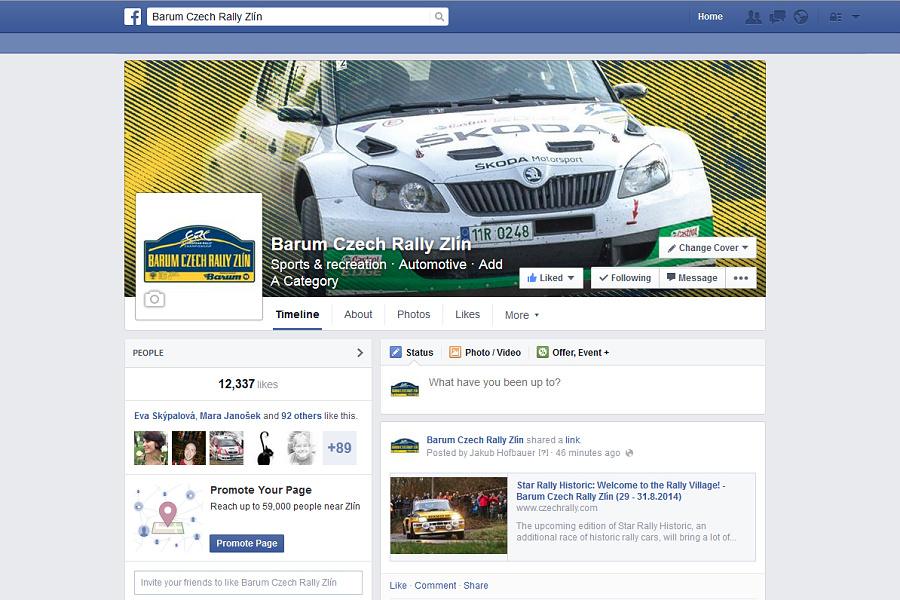Screen dimensions: 900x600
Task: Toggle the Following button
Action: pyautogui.click(x=625, y=278)
